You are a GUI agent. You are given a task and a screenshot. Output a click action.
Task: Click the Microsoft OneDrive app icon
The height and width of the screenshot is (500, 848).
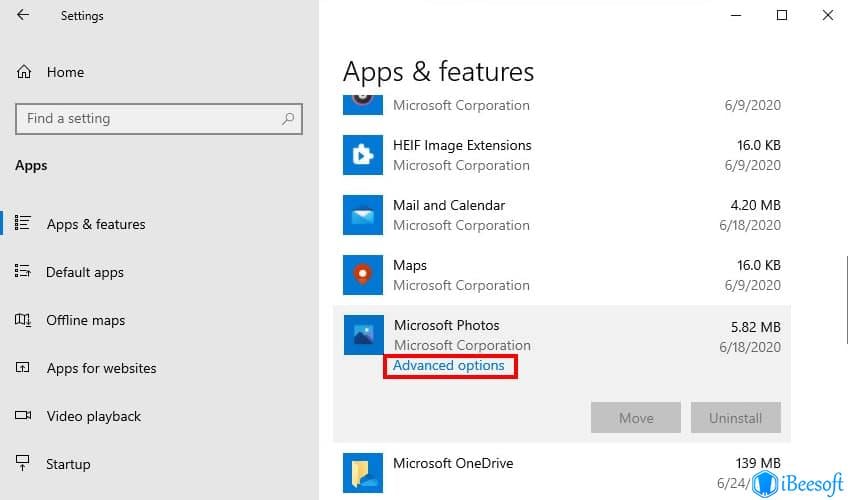[x=363, y=473]
